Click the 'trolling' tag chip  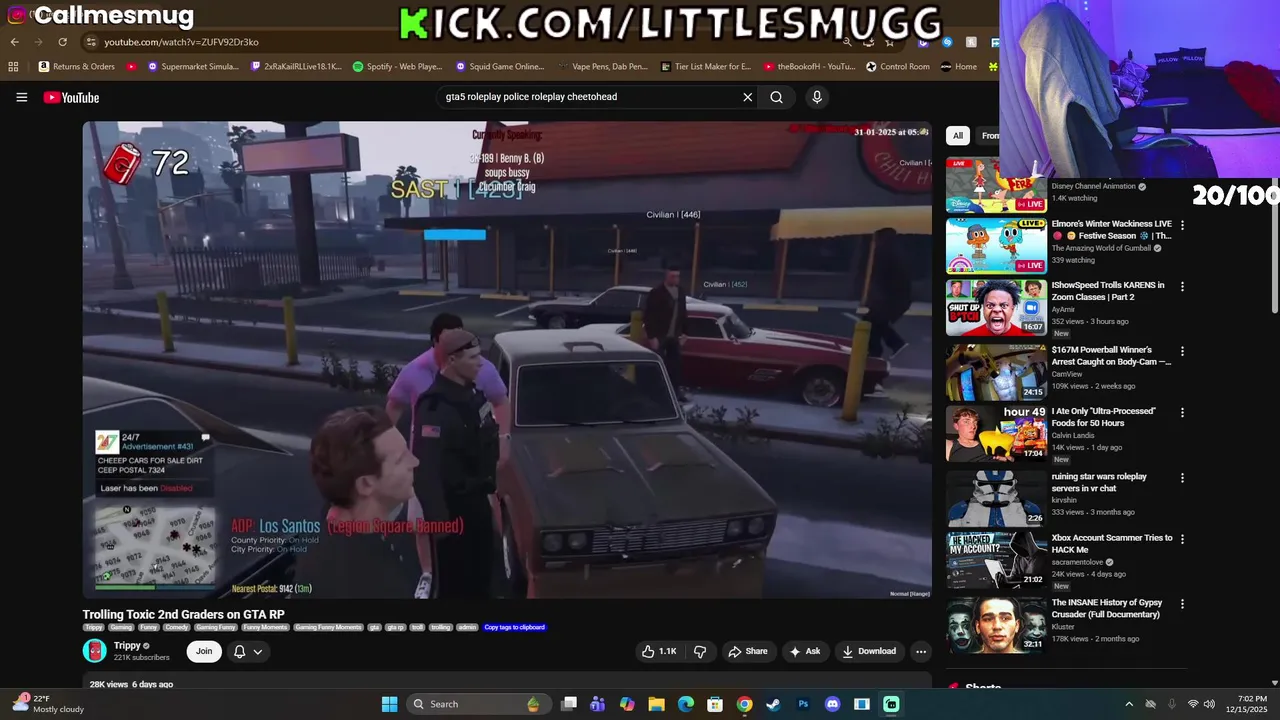point(441,627)
